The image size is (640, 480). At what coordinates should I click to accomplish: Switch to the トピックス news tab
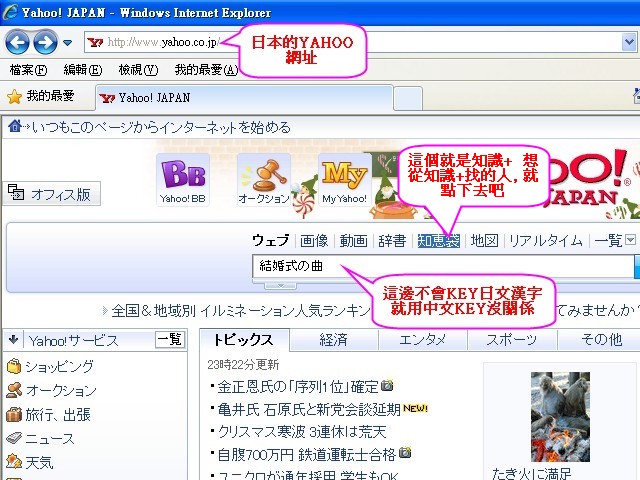coord(244,340)
